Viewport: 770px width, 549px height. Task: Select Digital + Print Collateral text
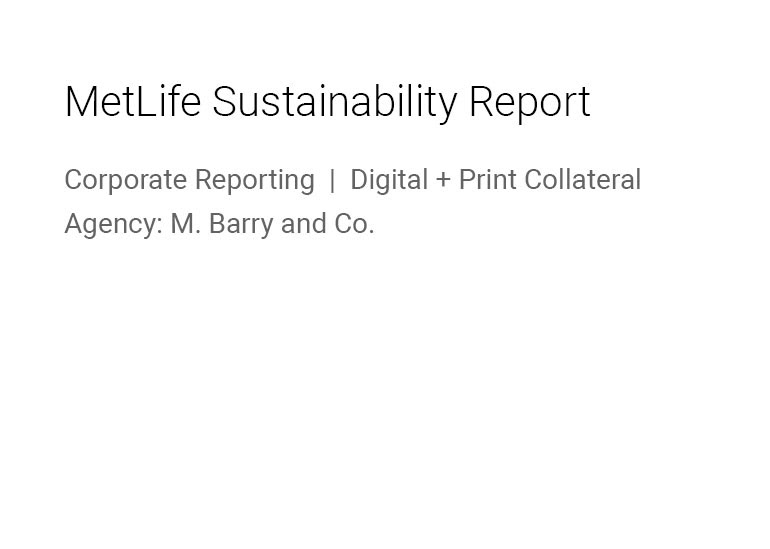point(495,181)
